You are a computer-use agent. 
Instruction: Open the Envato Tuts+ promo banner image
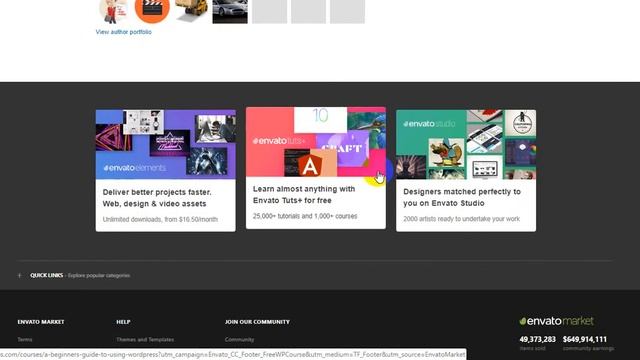pos(316,142)
